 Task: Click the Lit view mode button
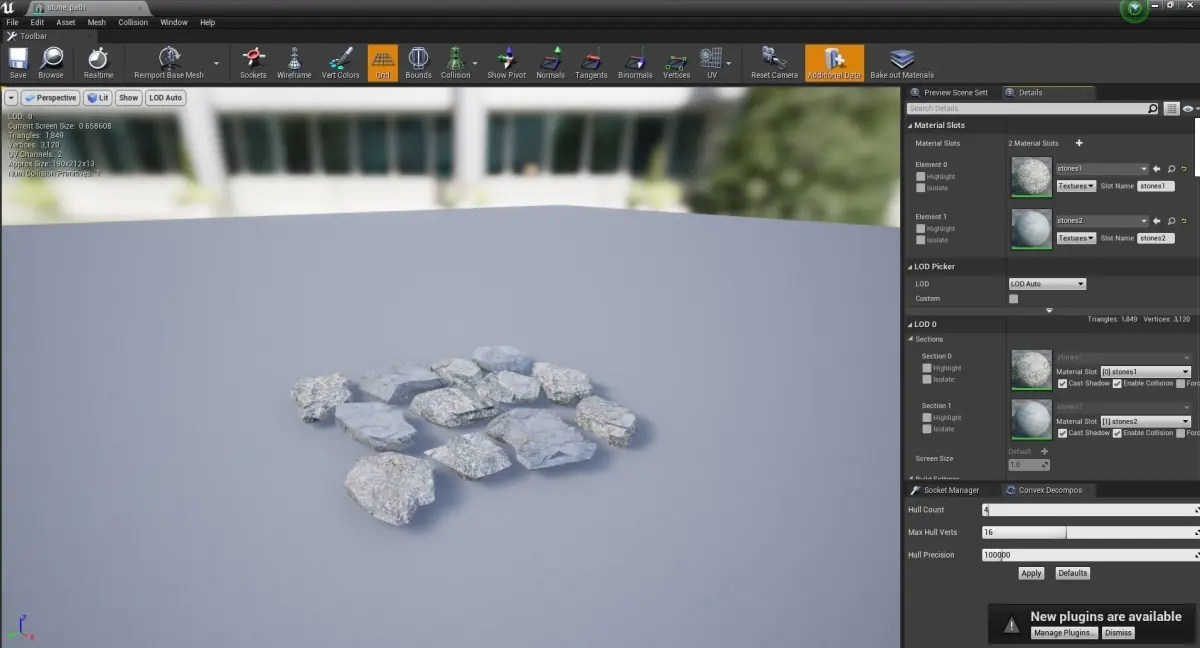point(98,98)
